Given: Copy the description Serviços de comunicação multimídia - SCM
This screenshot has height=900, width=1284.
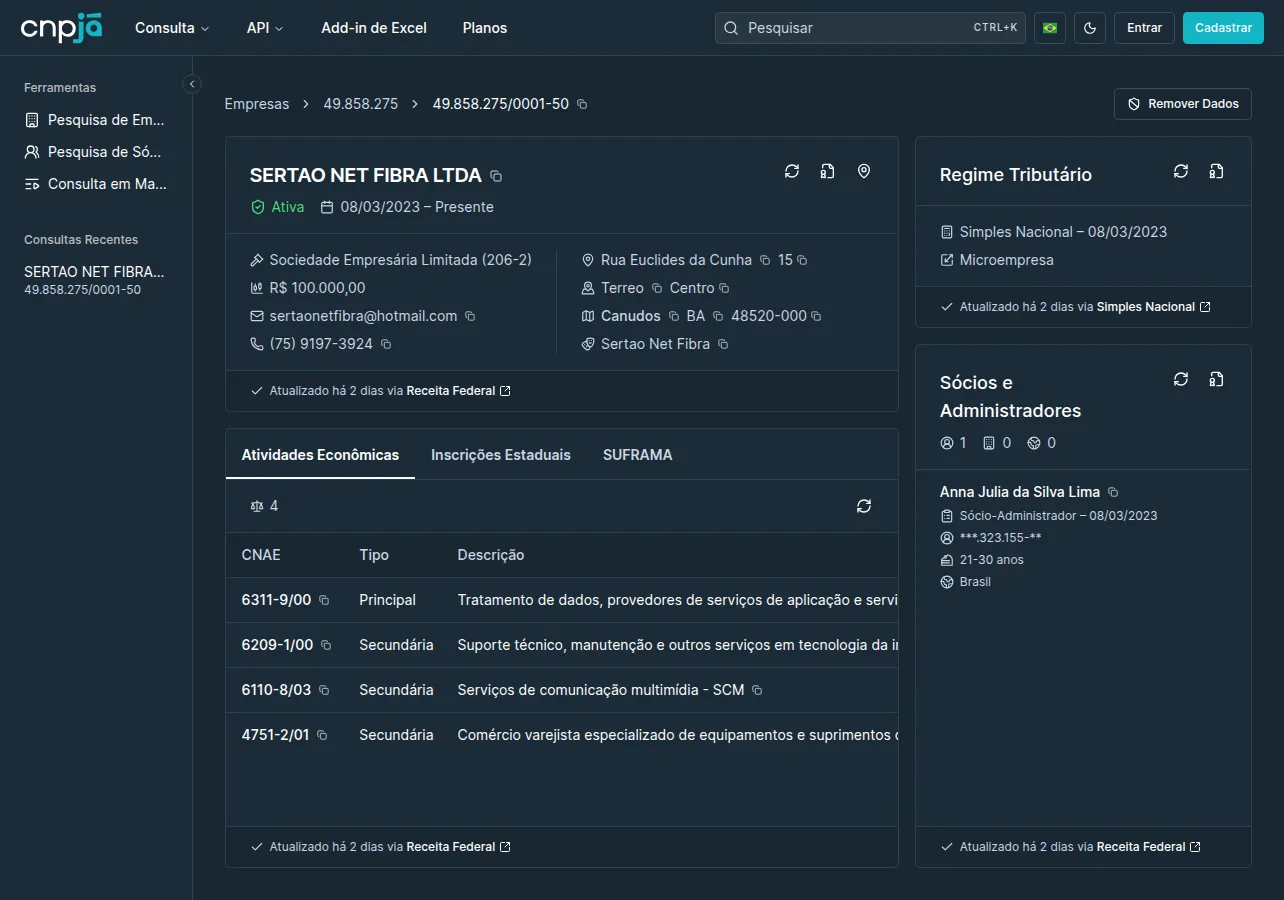Looking at the screenshot, I should 757,690.
